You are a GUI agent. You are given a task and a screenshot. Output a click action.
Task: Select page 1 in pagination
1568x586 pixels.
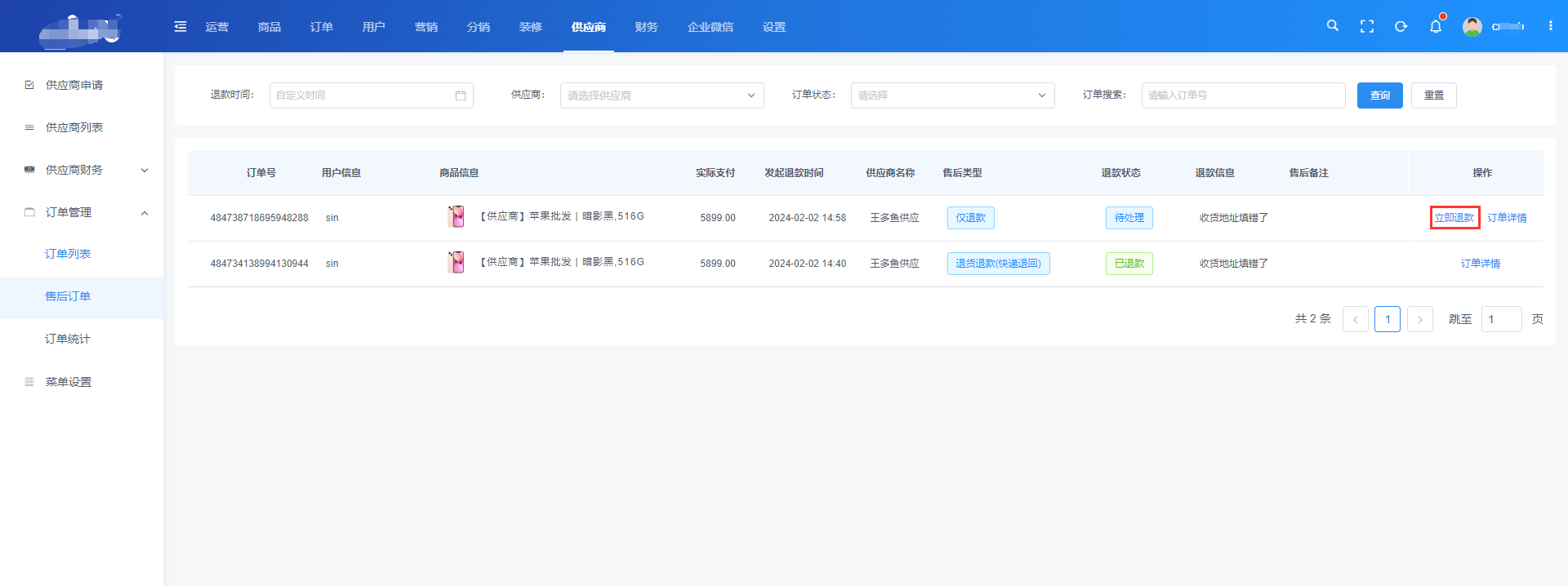(x=1388, y=319)
